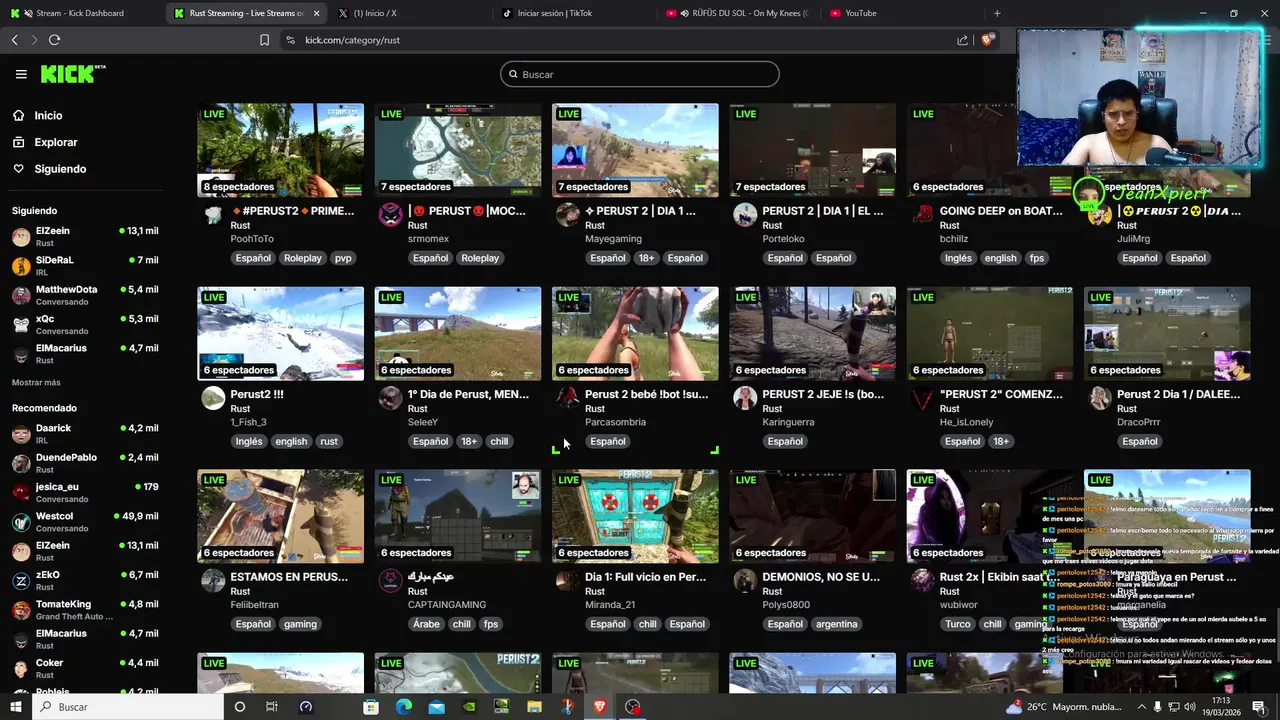1280x720 pixels.
Task: Click the share page icon
Action: 962,40
